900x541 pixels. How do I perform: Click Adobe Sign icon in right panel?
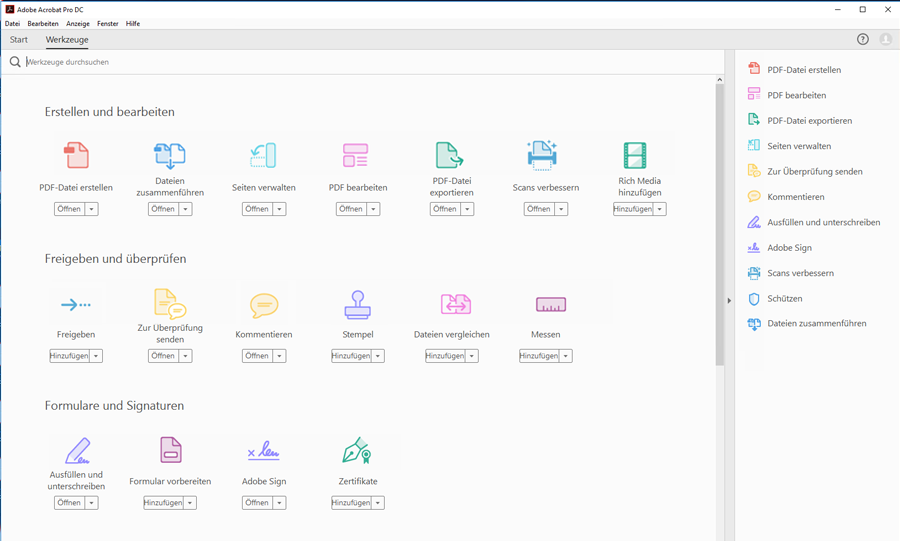754,247
